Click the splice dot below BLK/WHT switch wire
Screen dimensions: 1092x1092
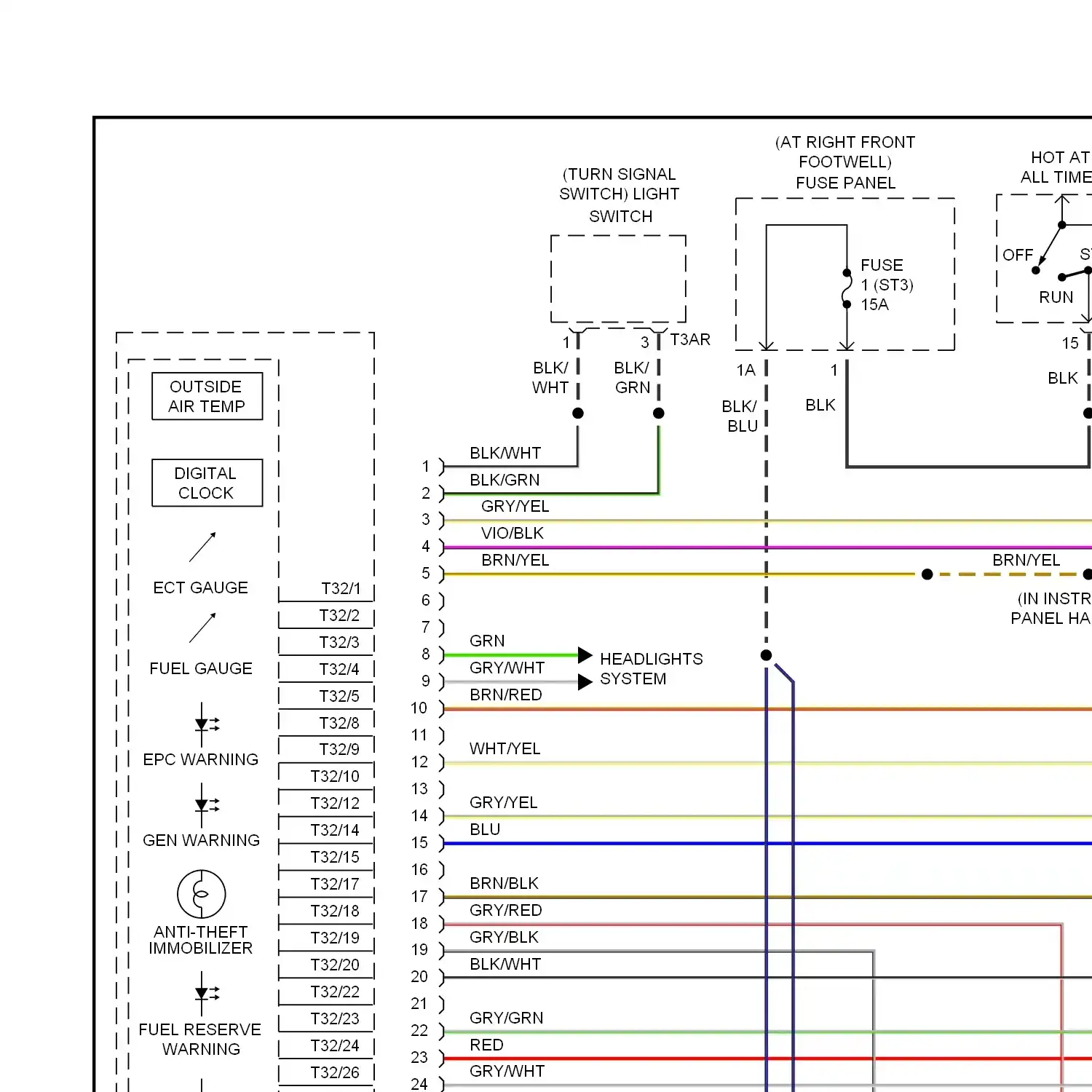click(578, 413)
